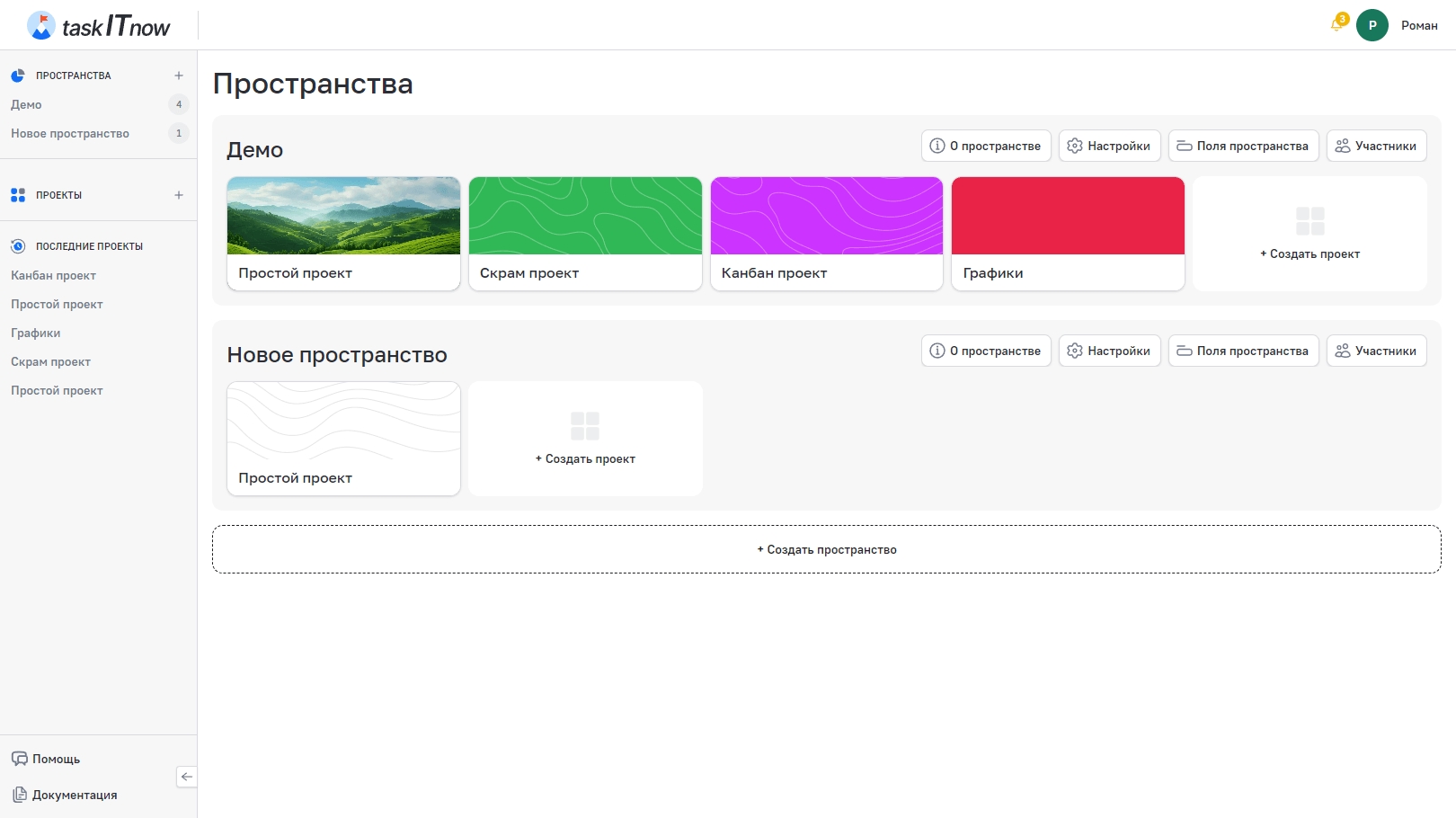Screen dimensions: 1456x818
Task: Open Канбан проект from recent projects
Action: click(53, 275)
